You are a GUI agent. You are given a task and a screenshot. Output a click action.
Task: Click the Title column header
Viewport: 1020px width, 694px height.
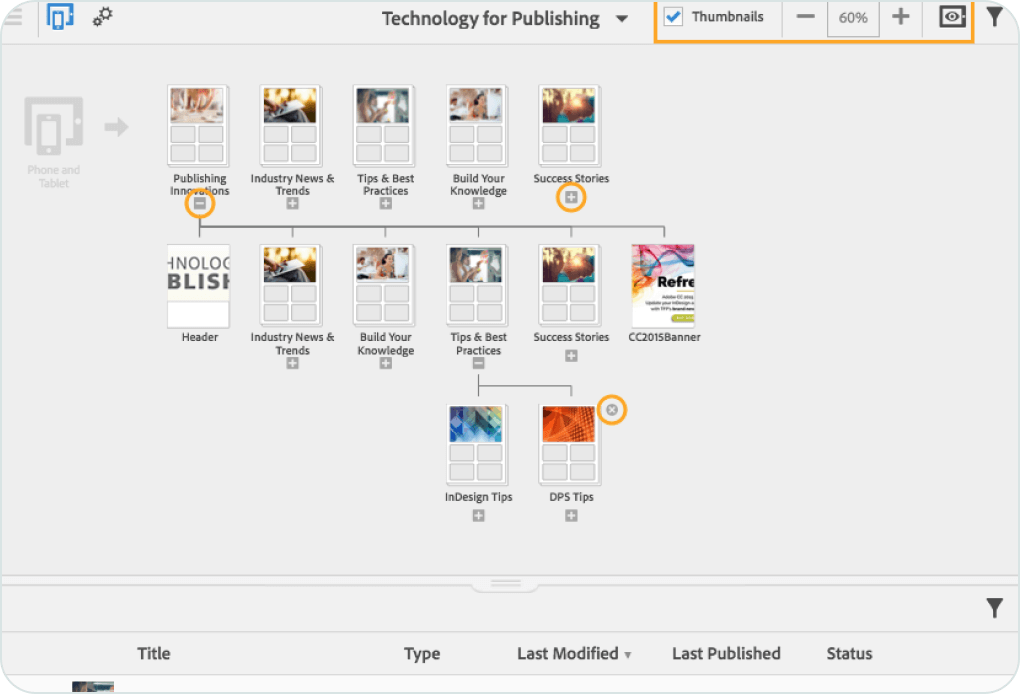(x=153, y=654)
